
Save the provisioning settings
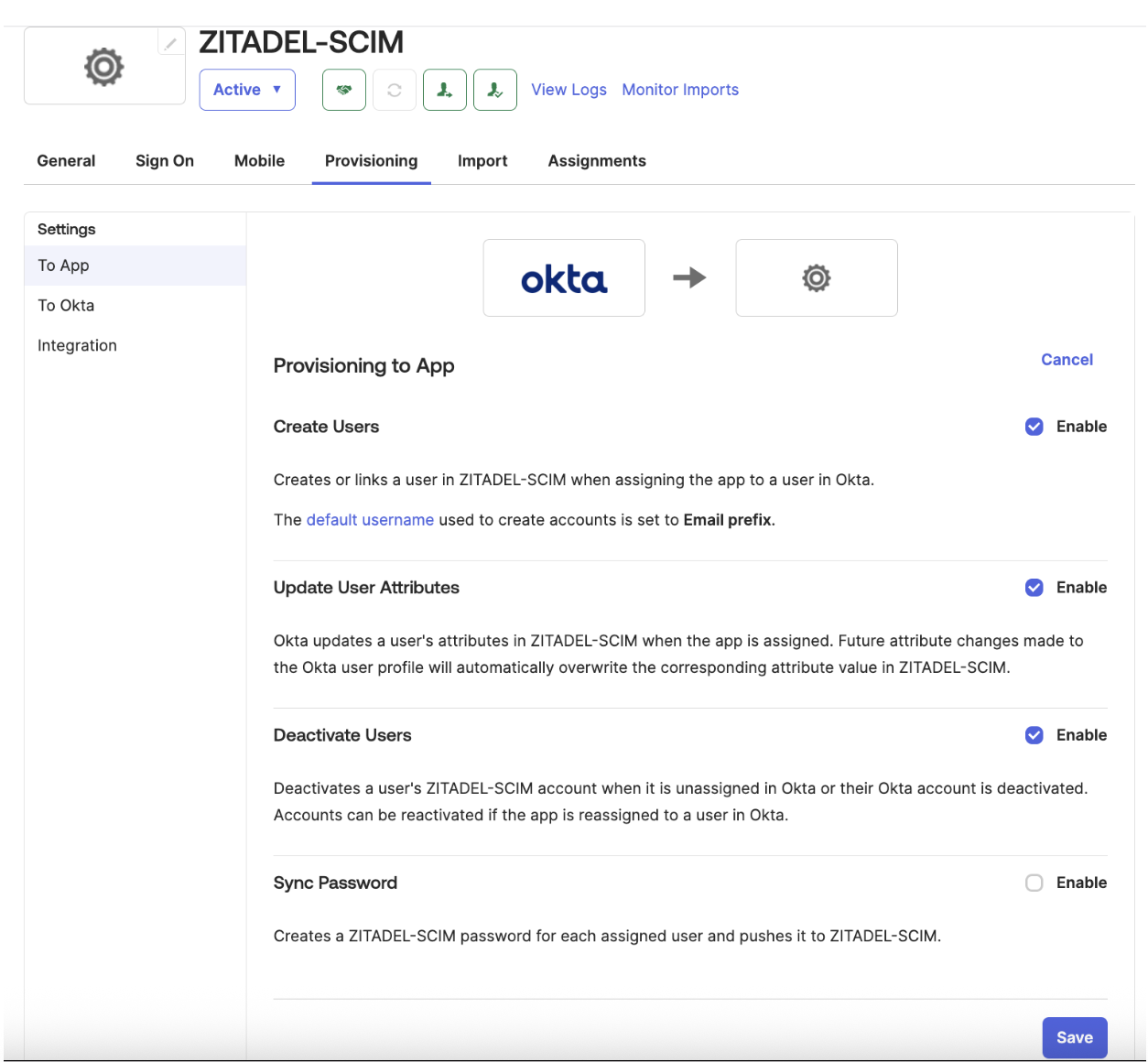pyautogui.click(x=1074, y=1037)
